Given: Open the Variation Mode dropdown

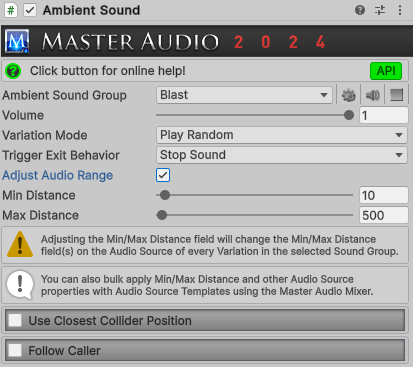Looking at the screenshot, I should click(282, 135).
